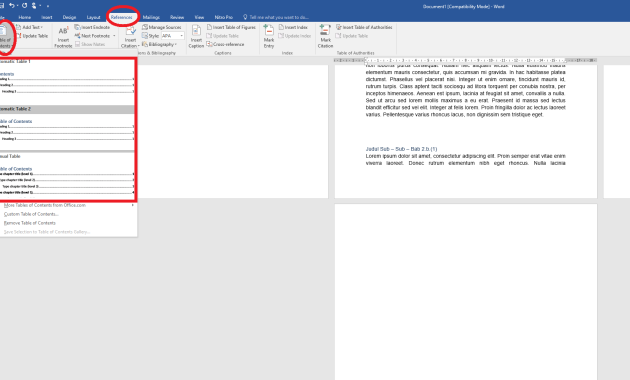Click the Mark Citation icon
630x380 pixels.
point(325,30)
